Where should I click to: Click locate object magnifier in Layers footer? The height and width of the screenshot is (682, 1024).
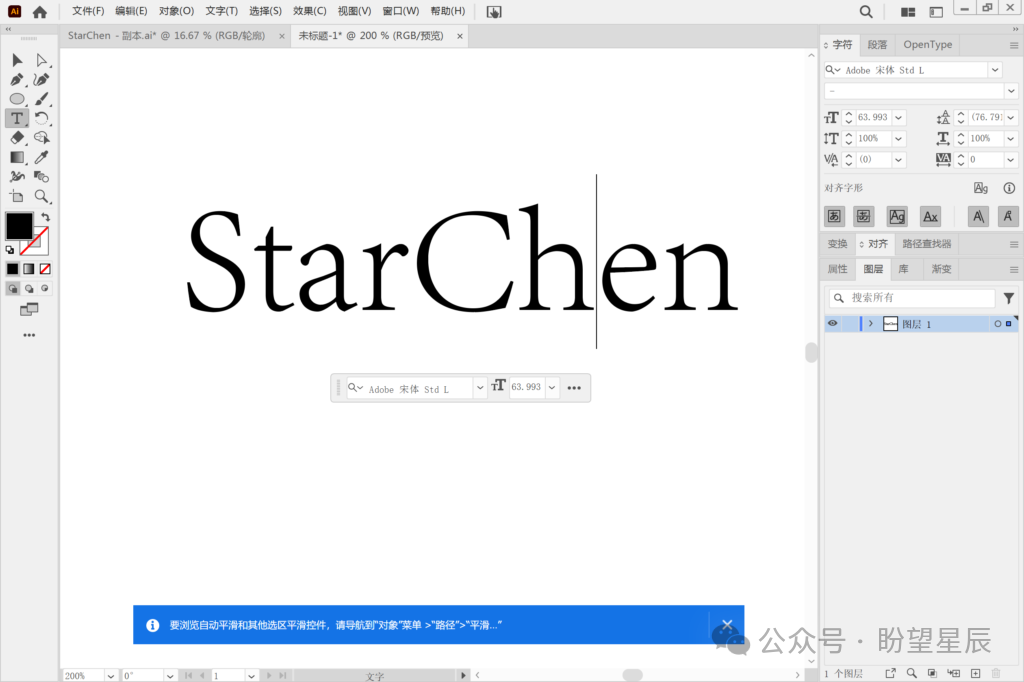tap(912, 674)
